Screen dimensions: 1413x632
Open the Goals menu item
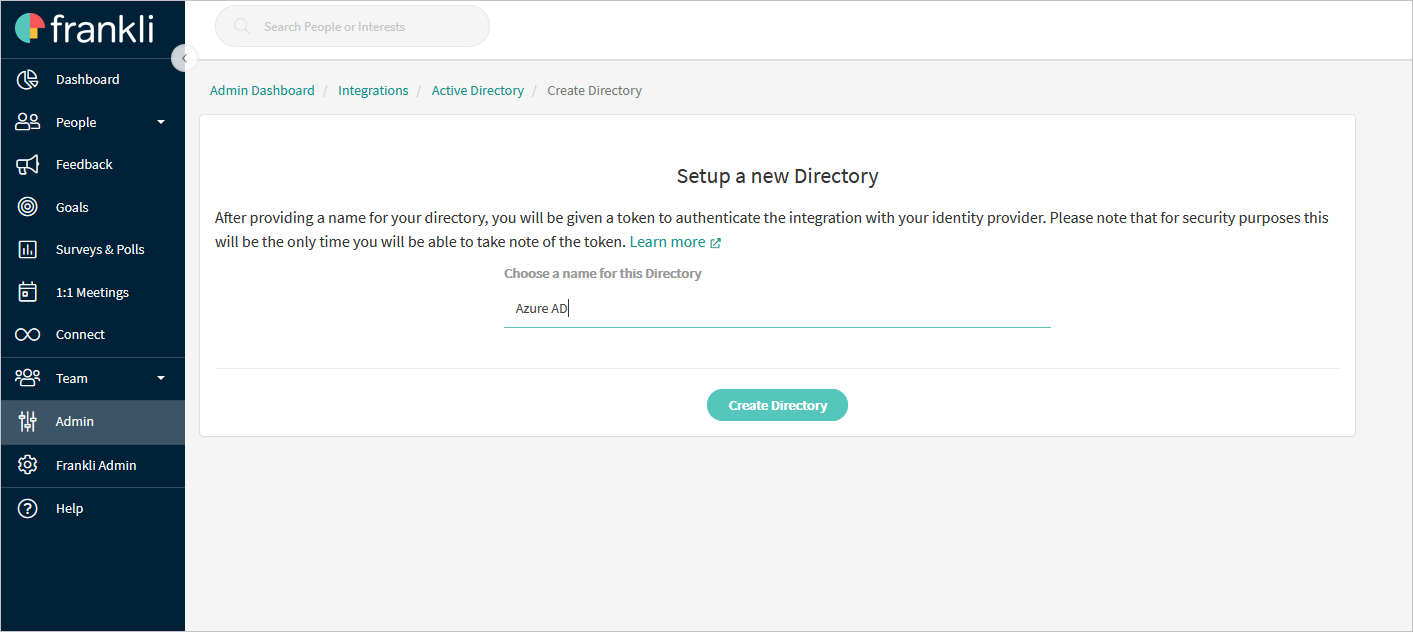(93, 207)
